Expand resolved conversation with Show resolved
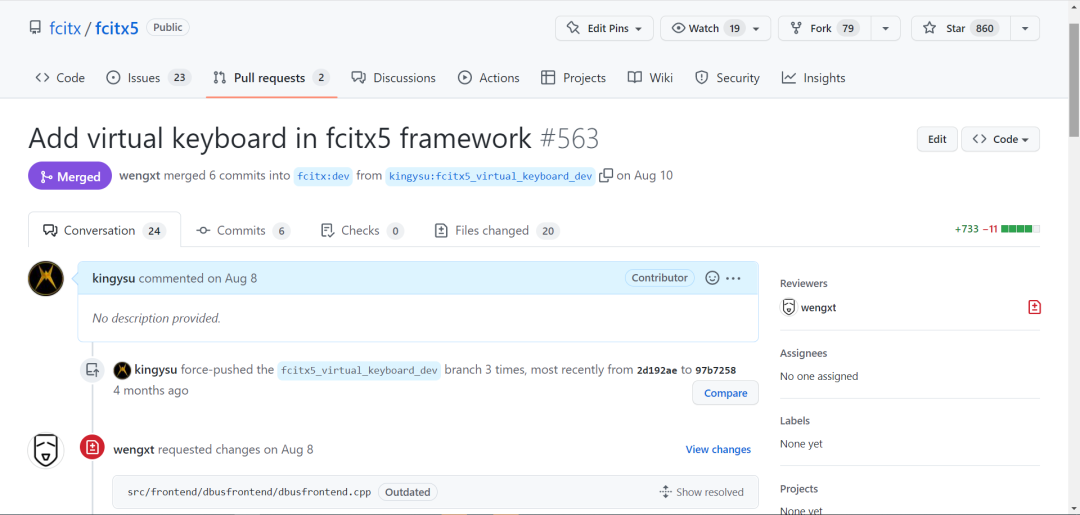This screenshot has height=515, width=1080. tap(702, 492)
